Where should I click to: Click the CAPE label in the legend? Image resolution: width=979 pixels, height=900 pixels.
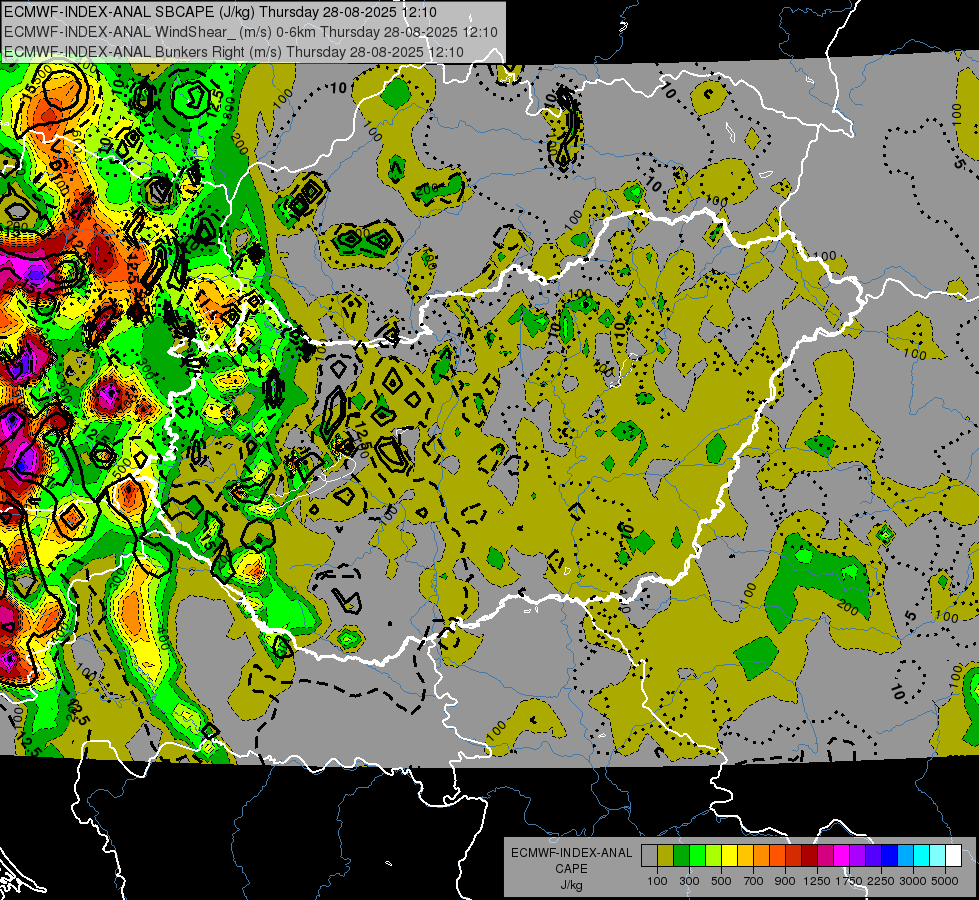click(571, 869)
